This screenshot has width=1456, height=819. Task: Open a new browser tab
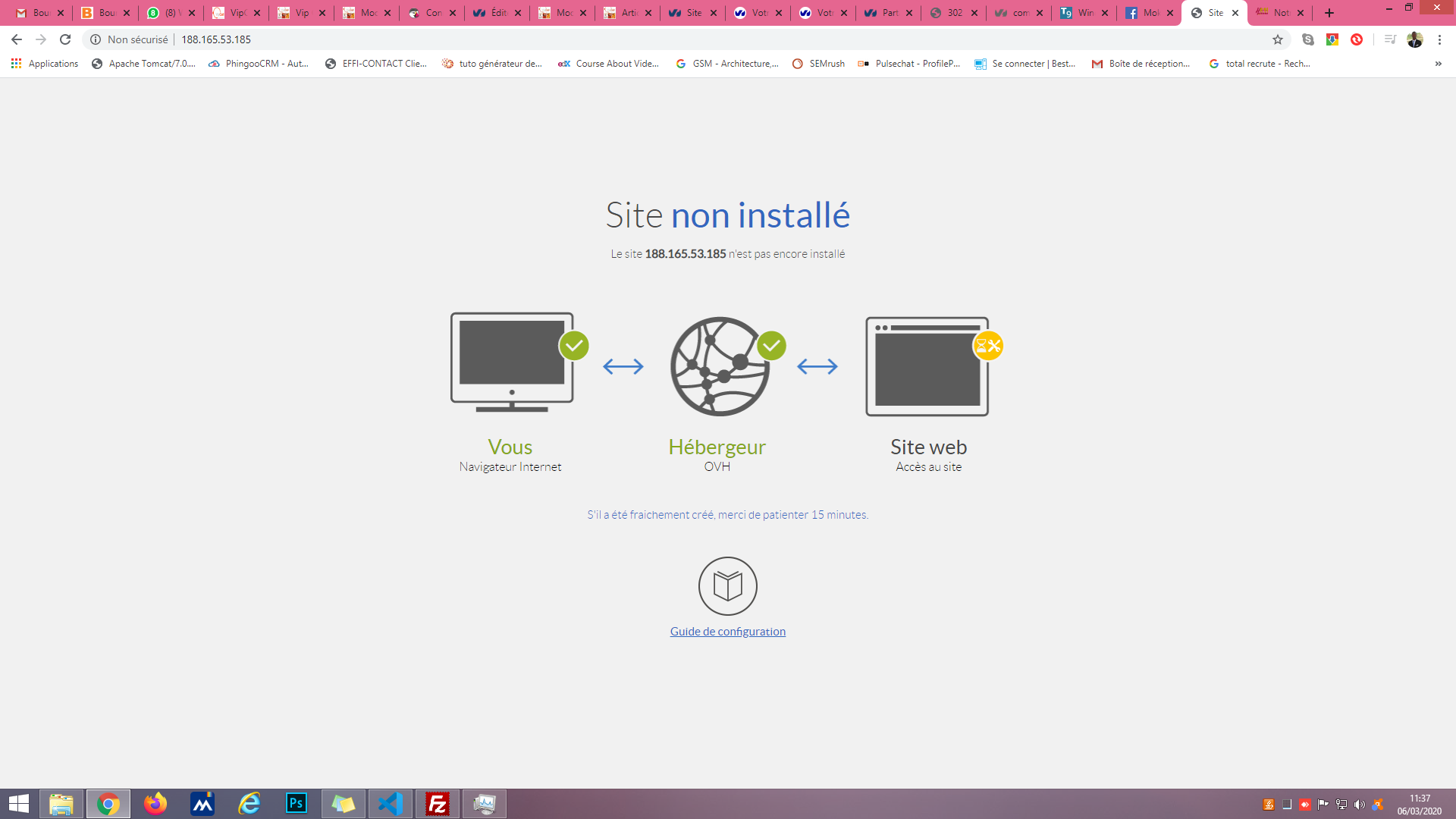(1329, 13)
